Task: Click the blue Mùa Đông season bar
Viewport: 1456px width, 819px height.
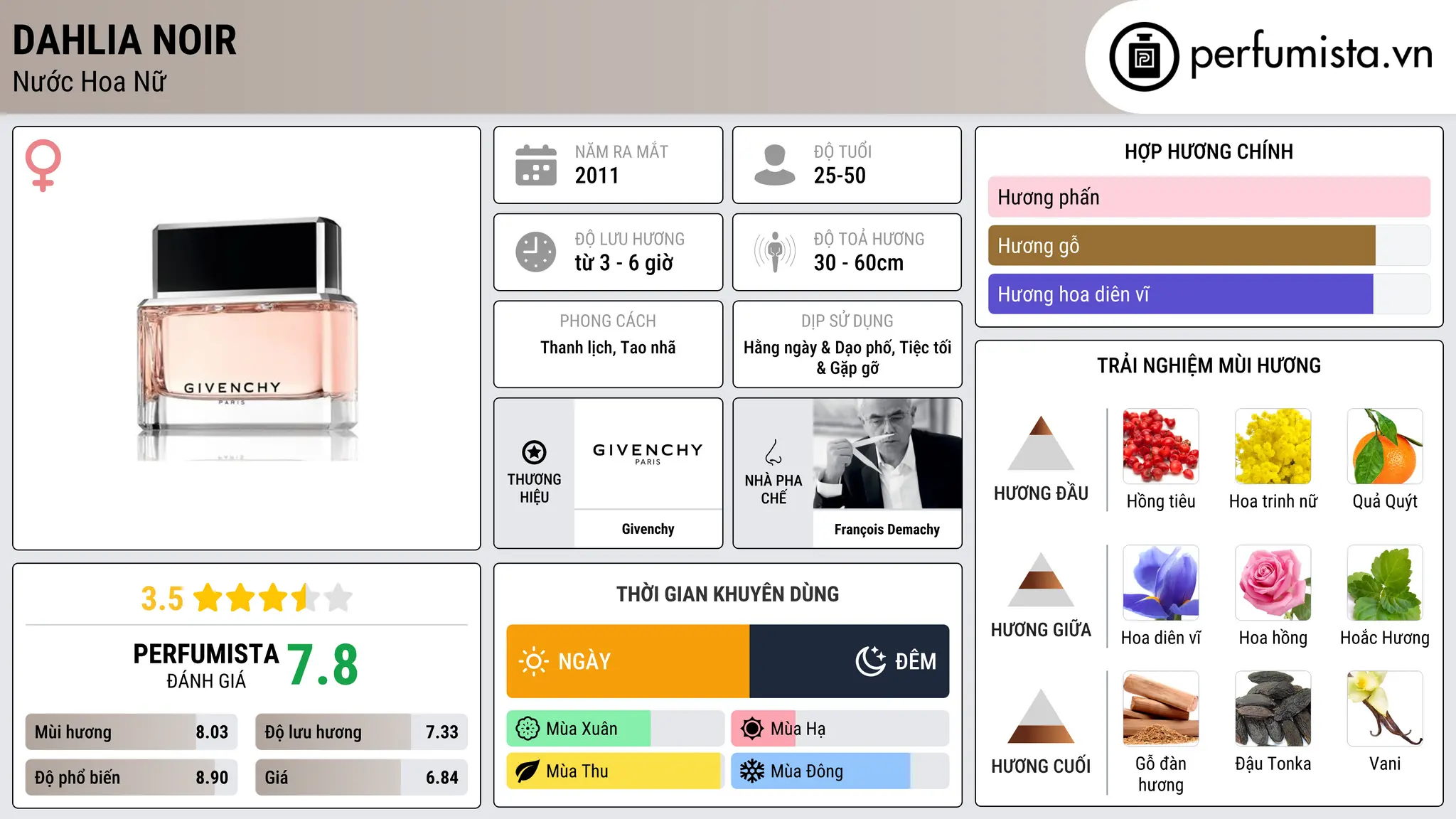Action: (840, 771)
